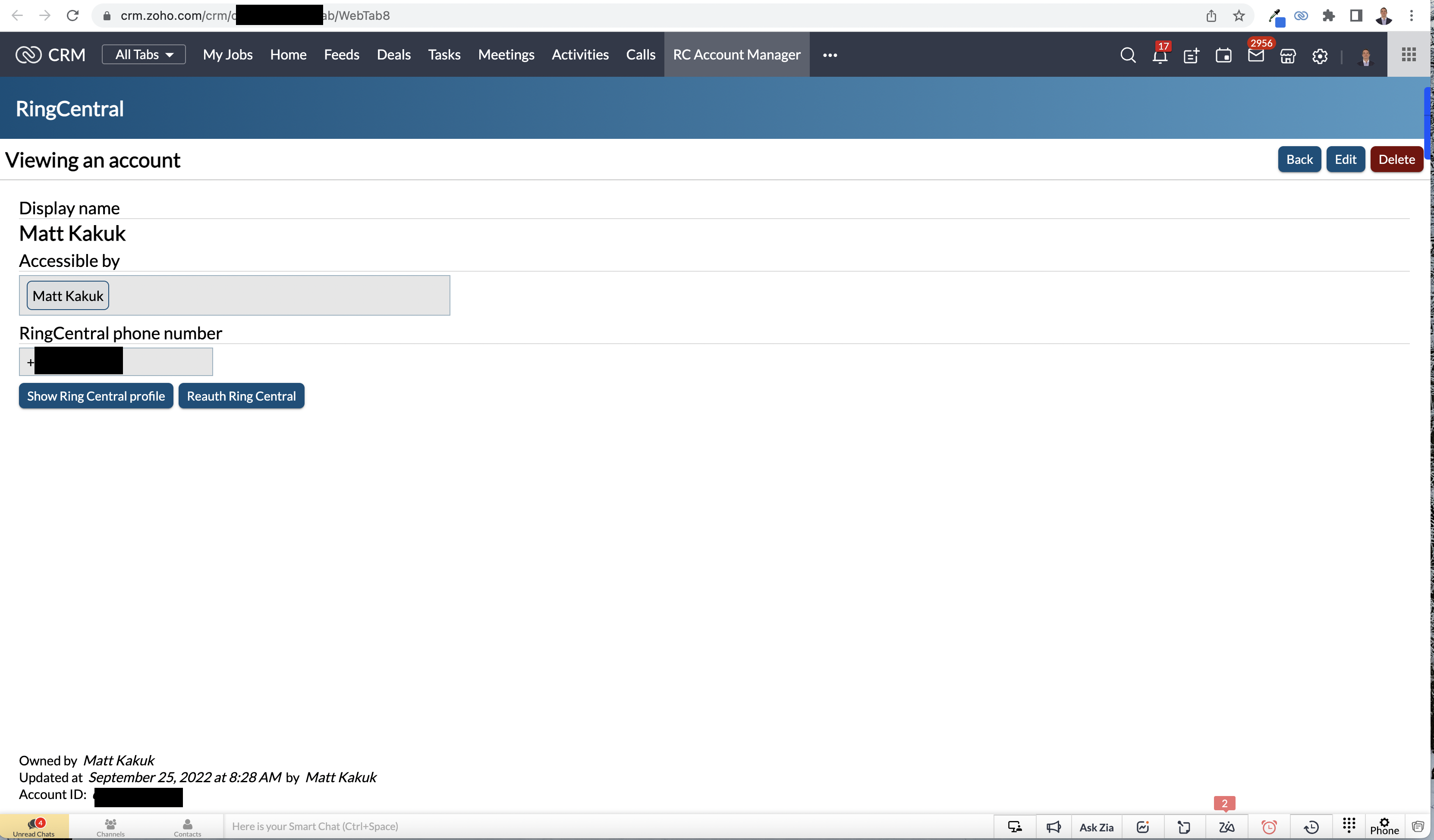Screen dimensions: 1434x840
Task: Open Channels in the bottom bar
Action: (110, 827)
